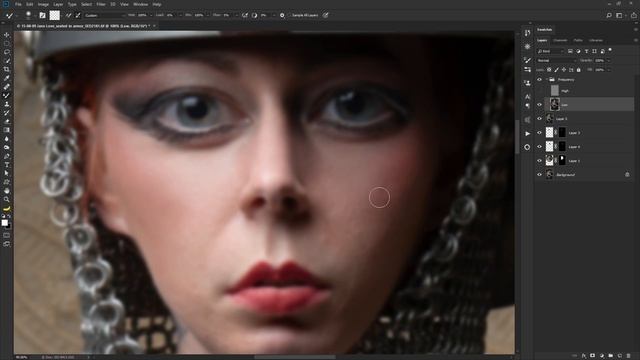This screenshot has width=640, height=360.
Task: Toggle clean brush after each stroke
Action: [78, 15]
